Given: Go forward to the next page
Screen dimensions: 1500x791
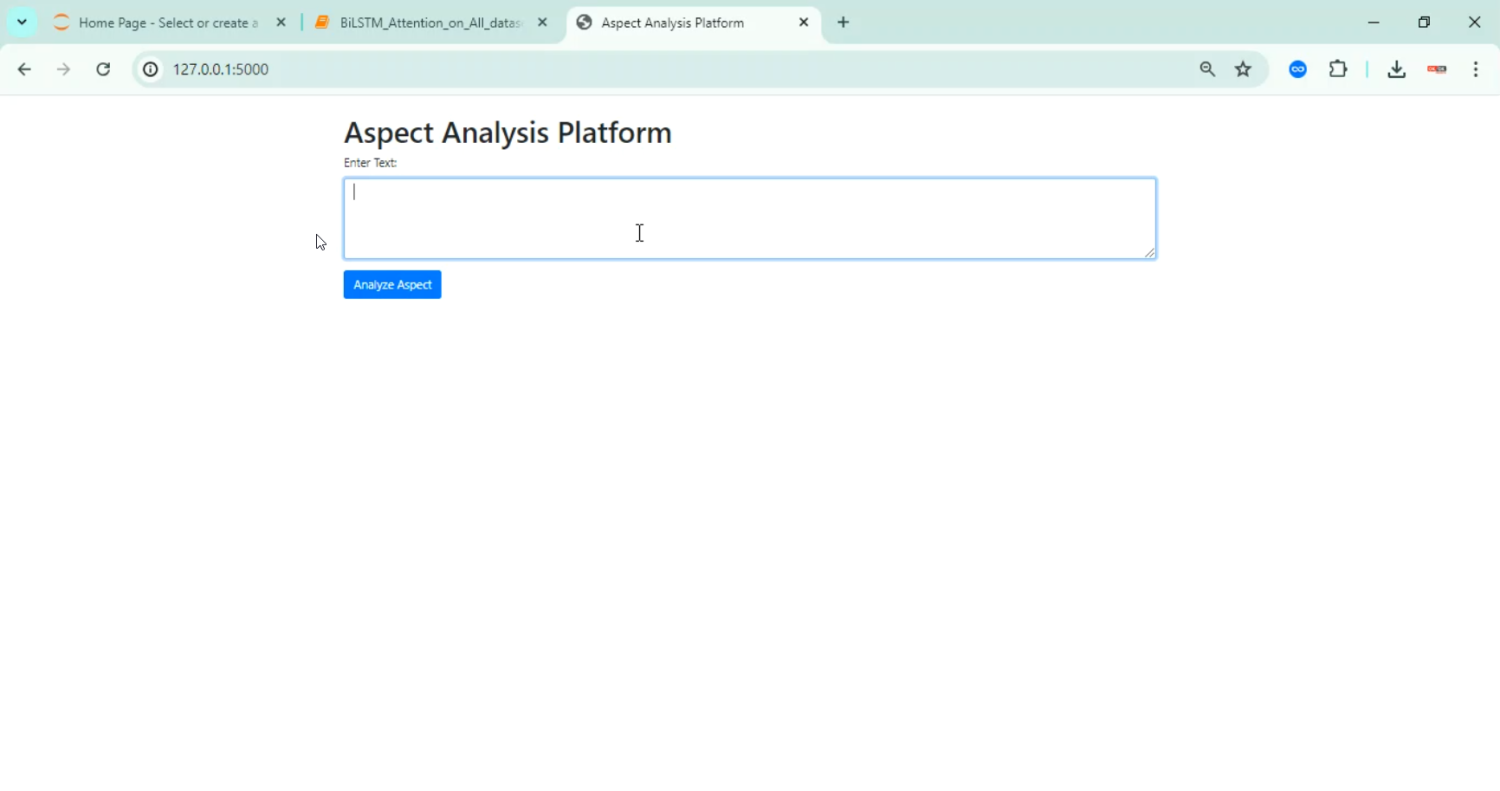Looking at the screenshot, I should (x=63, y=69).
